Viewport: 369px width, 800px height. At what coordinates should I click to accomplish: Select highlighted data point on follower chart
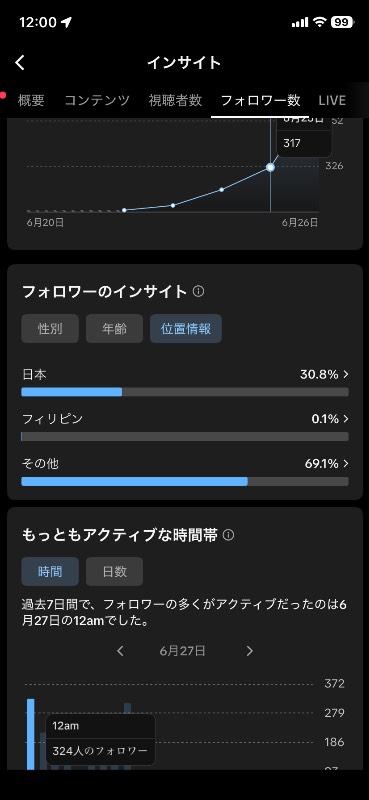[x=270, y=167]
